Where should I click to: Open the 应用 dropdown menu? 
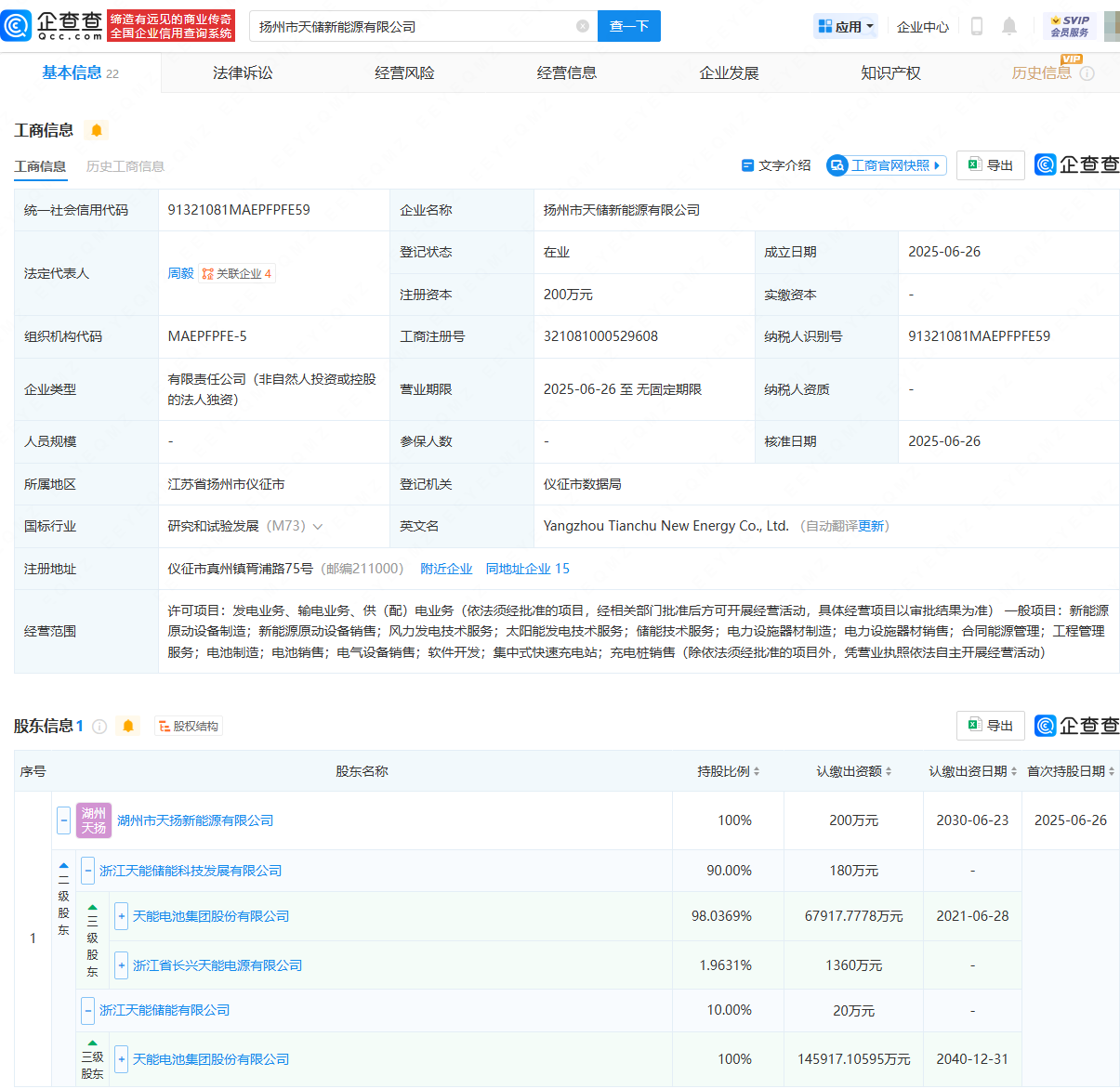coord(846,26)
